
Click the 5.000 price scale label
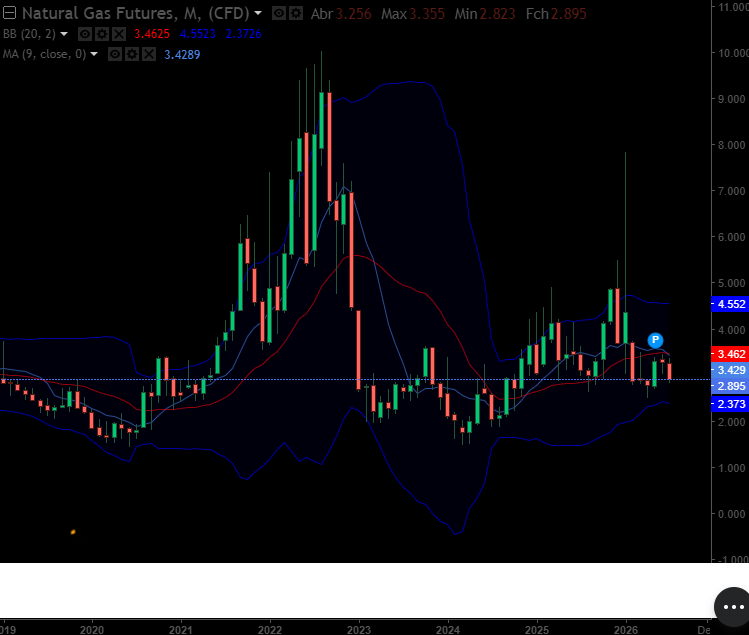(x=732, y=283)
